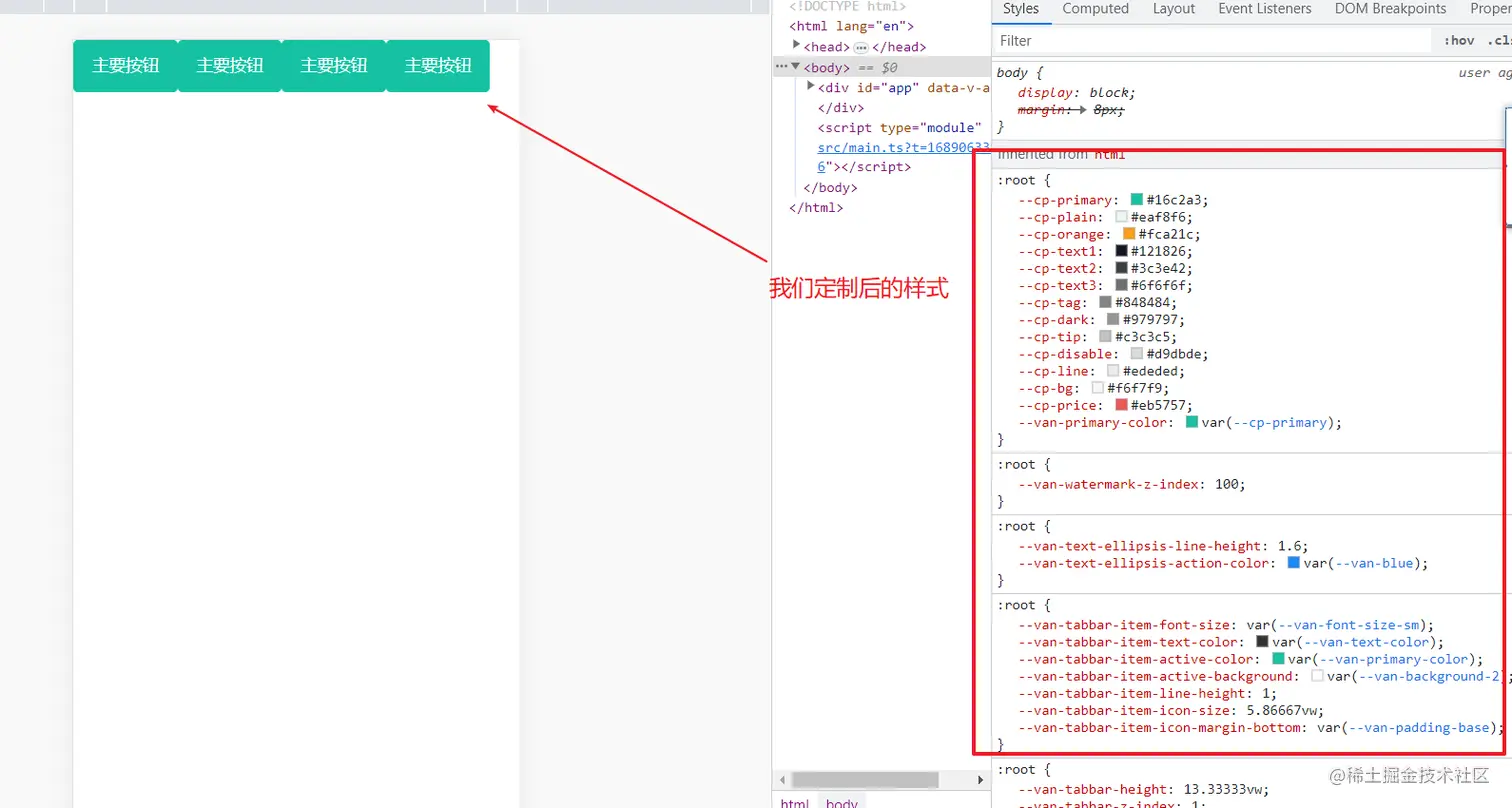
Task: Collapse the body element node
Action: coord(796,67)
